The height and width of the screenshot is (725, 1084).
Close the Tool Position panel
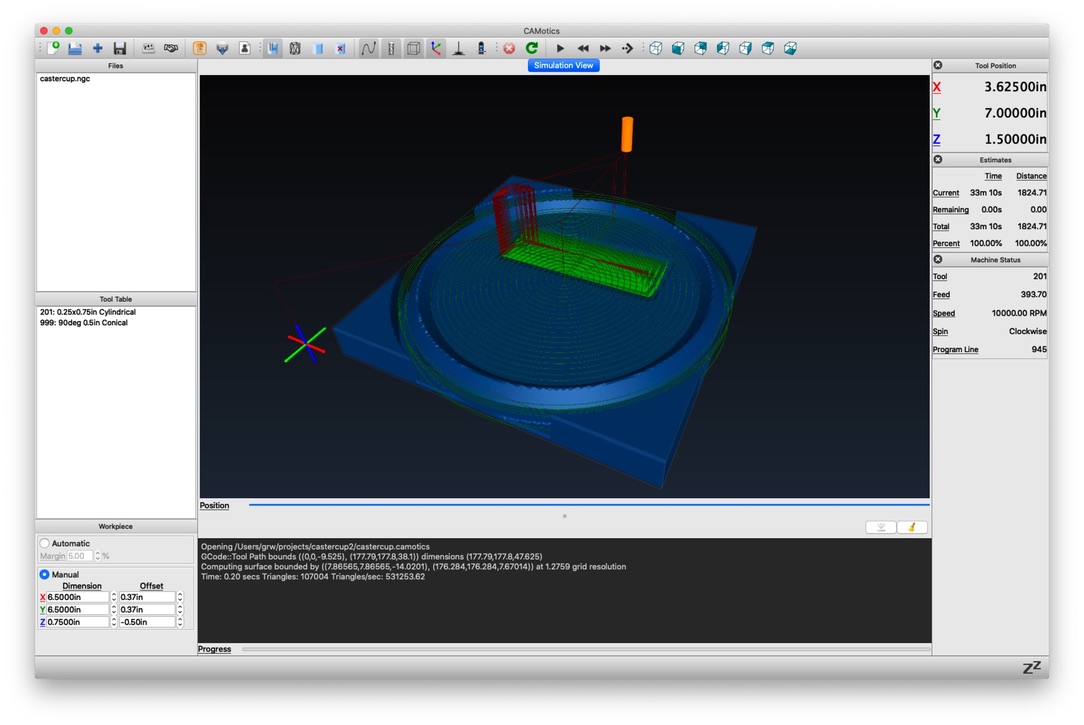pyautogui.click(x=938, y=65)
